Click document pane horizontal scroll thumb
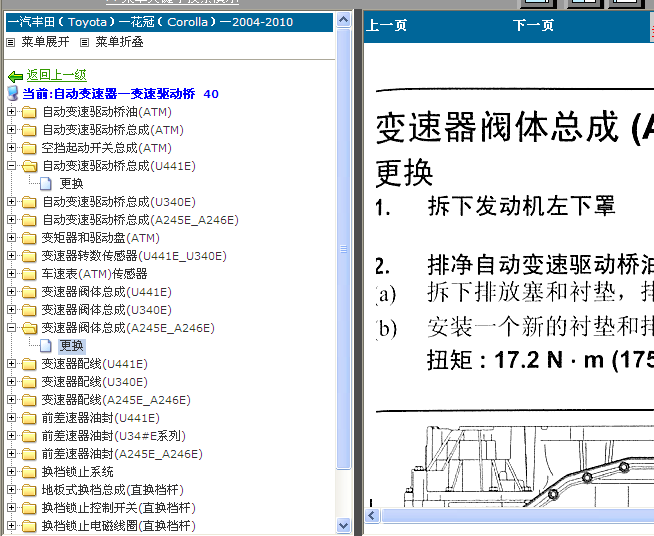The image size is (654, 536). [x=517, y=516]
